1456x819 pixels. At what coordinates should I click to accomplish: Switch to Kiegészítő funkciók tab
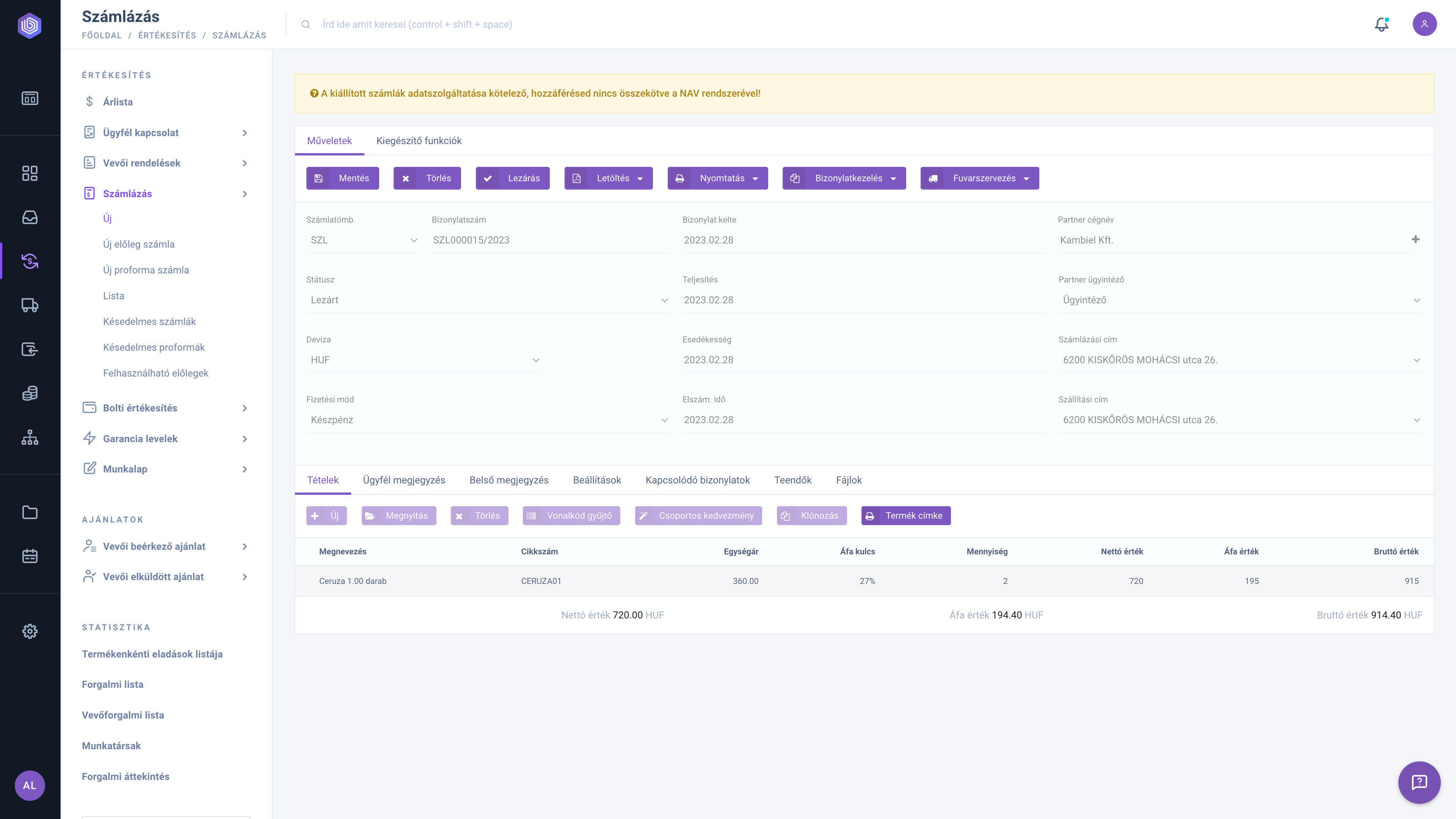click(419, 141)
